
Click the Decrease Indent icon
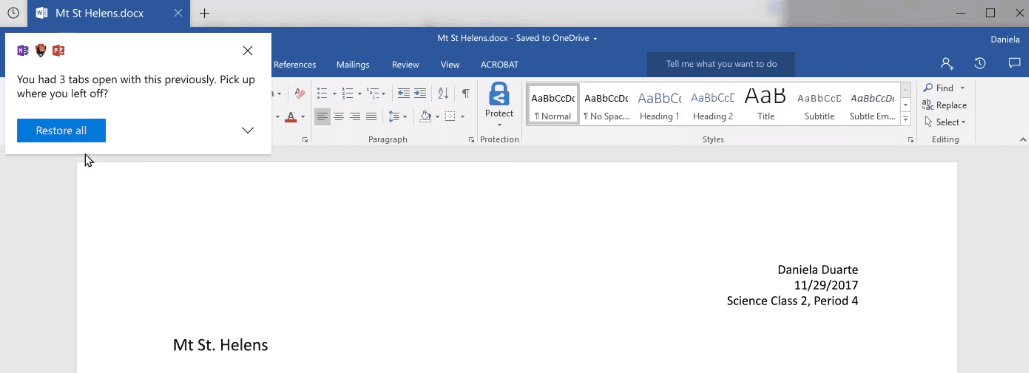[x=404, y=93]
